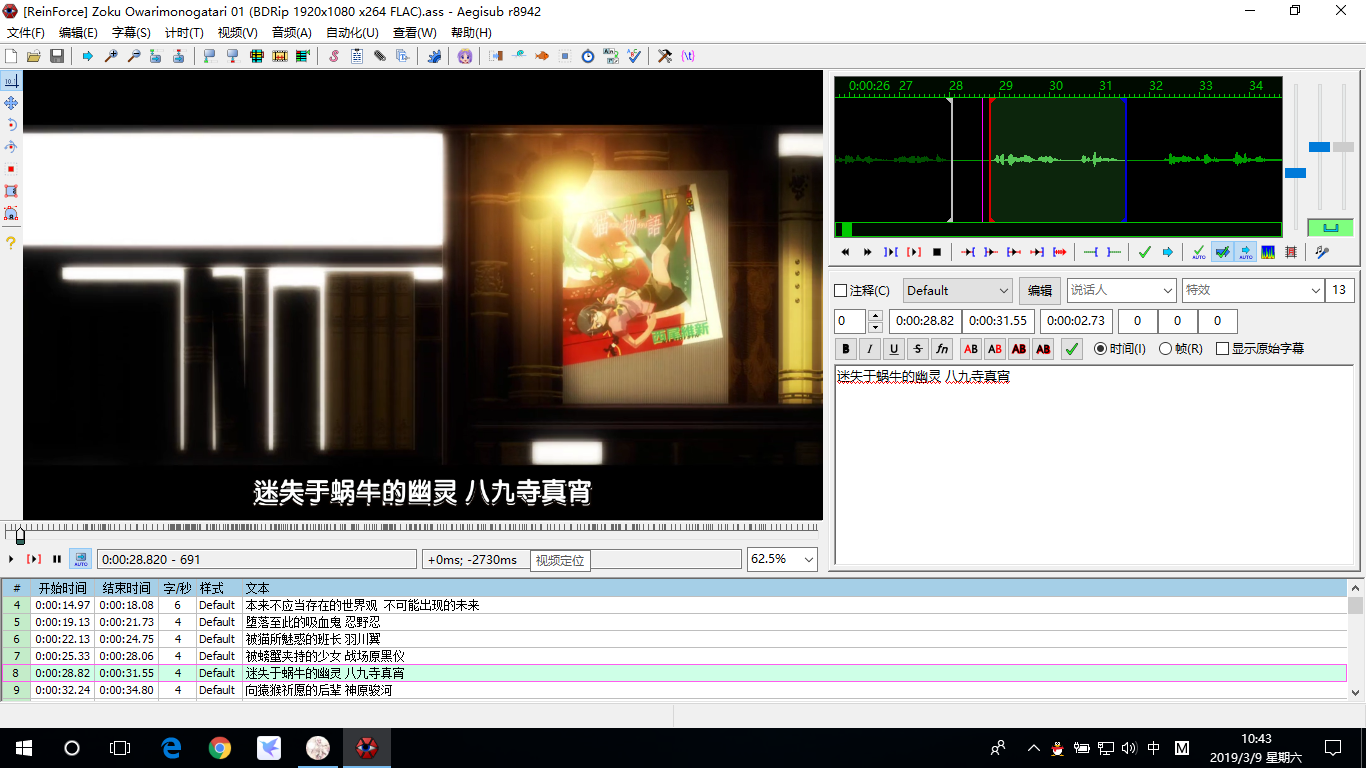Image resolution: width=1366 pixels, height=768 pixels.
Task: Select the drag subtitles visual tool
Action: click(11, 103)
